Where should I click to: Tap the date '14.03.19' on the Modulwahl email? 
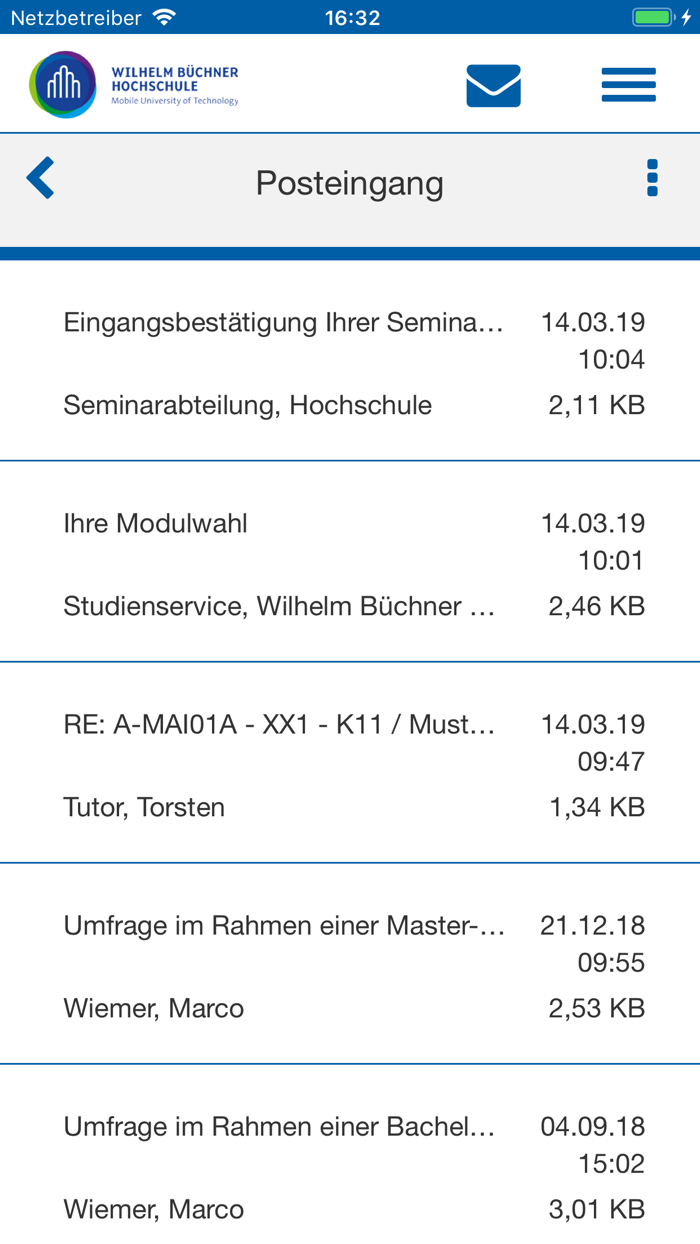(x=594, y=522)
